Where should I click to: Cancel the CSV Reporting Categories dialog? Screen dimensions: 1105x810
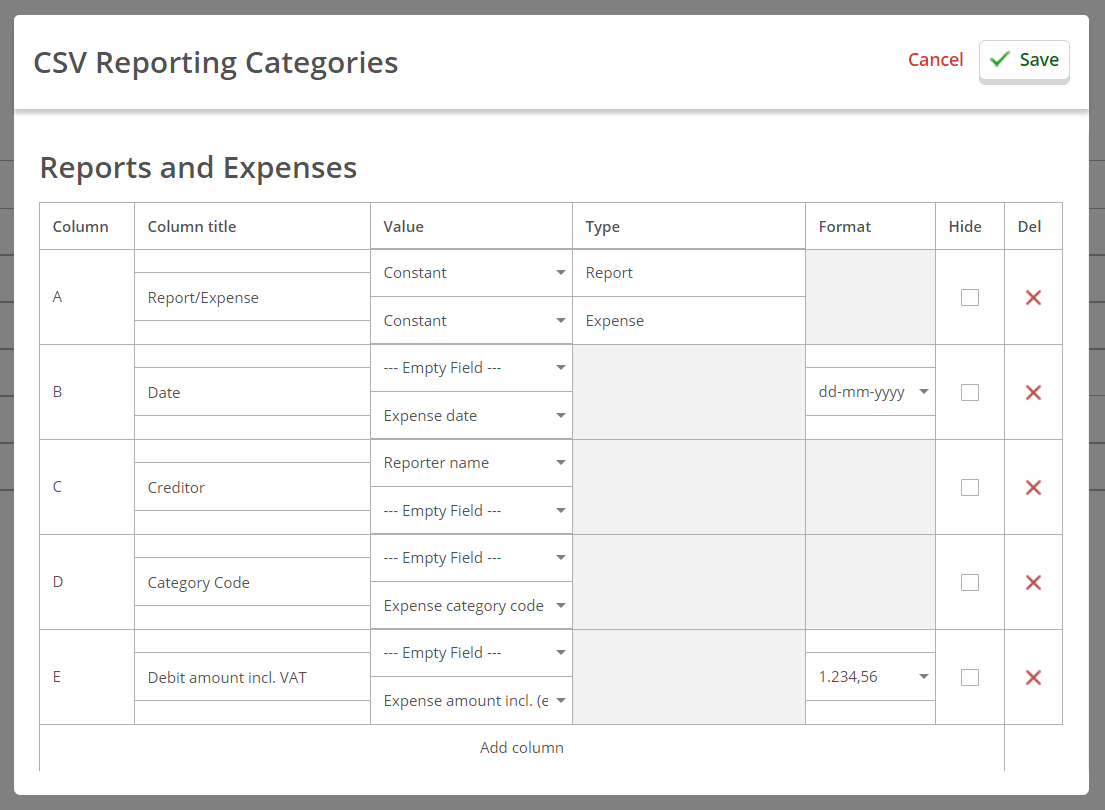[935, 59]
